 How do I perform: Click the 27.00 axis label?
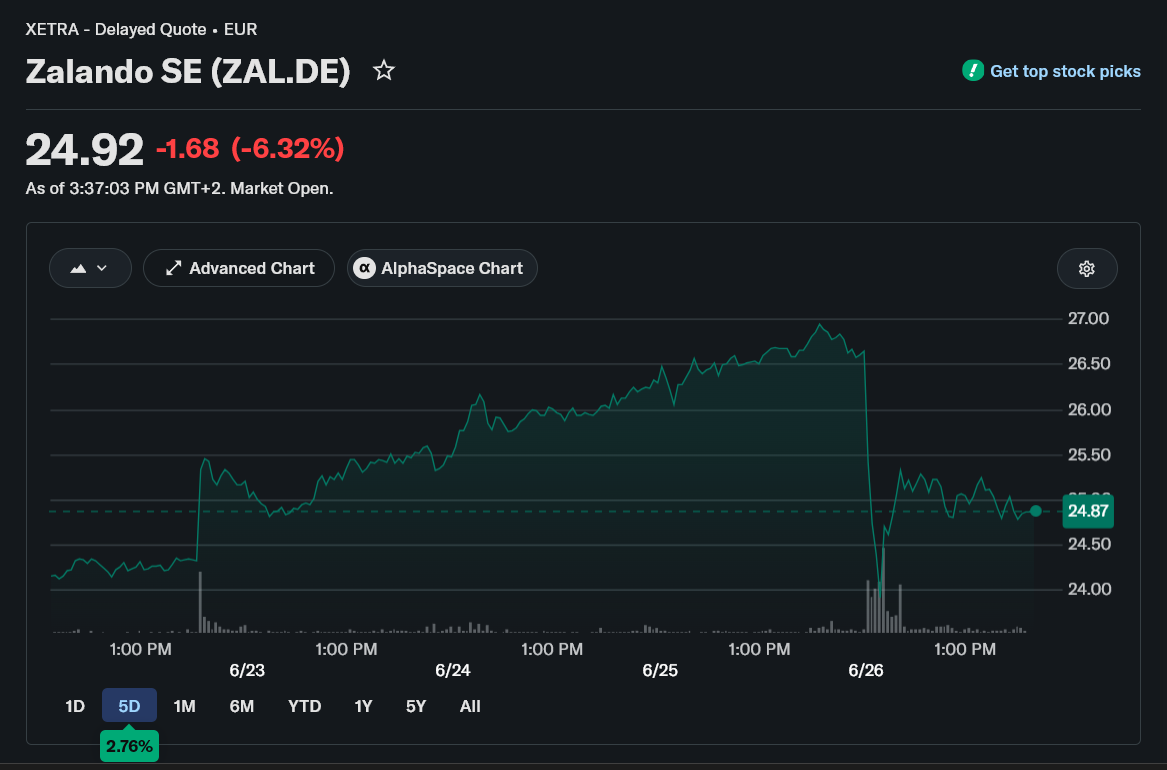pos(1088,318)
